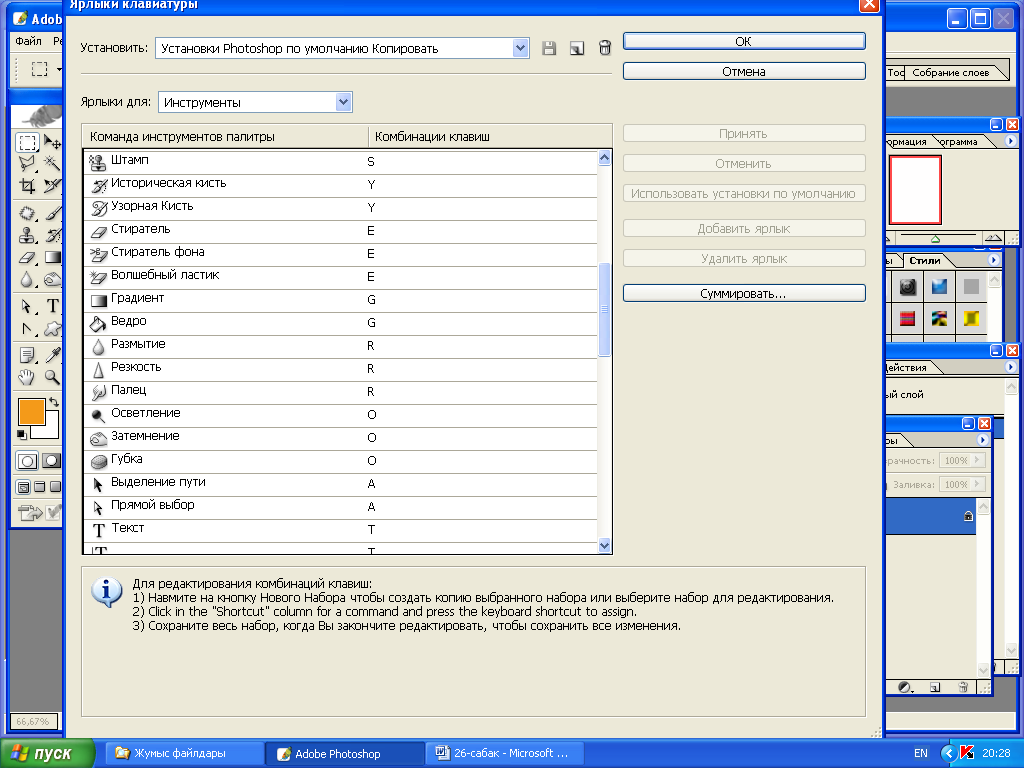Image resolution: width=1024 pixels, height=768 pixels.
Task: Click the OK button
Action: [744, 41]
